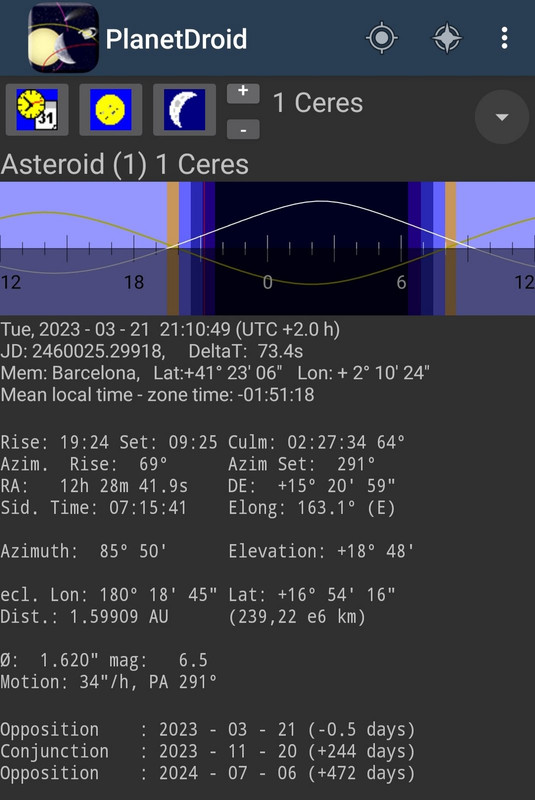The height and width of the screenshot is (800, 535).
Task: Tap the 'Elevation: +18° 48'' value
Action: click(321, 551)
